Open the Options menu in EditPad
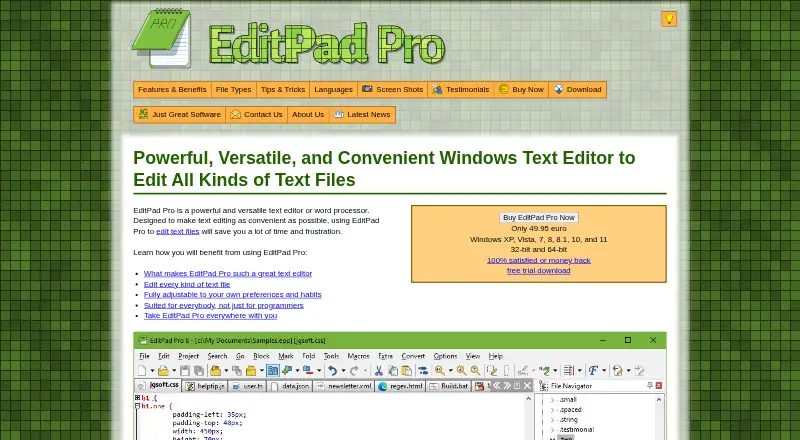800x440 pixels. (445, 356)
